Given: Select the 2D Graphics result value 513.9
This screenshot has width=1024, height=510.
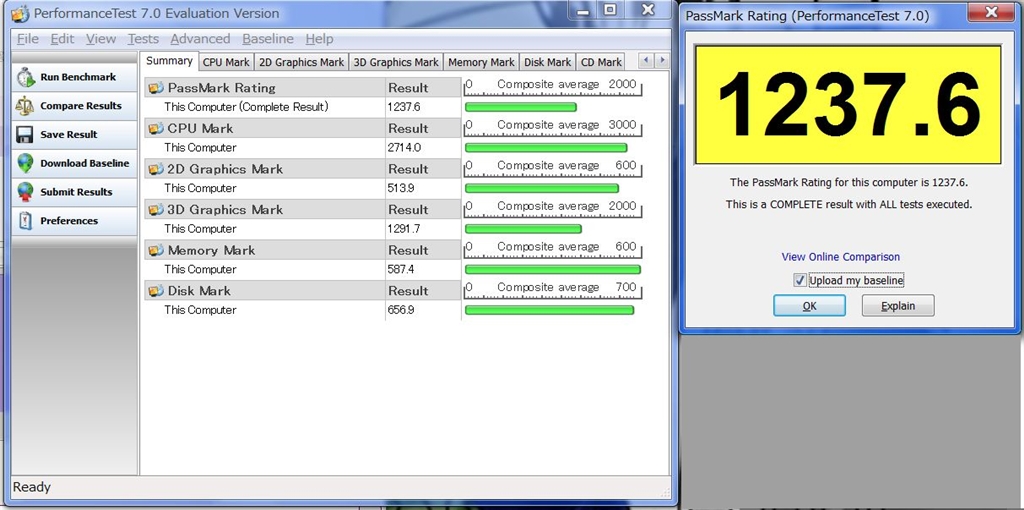Looking at the screenshot, I should pyautogui.click(x=402, y=188).
